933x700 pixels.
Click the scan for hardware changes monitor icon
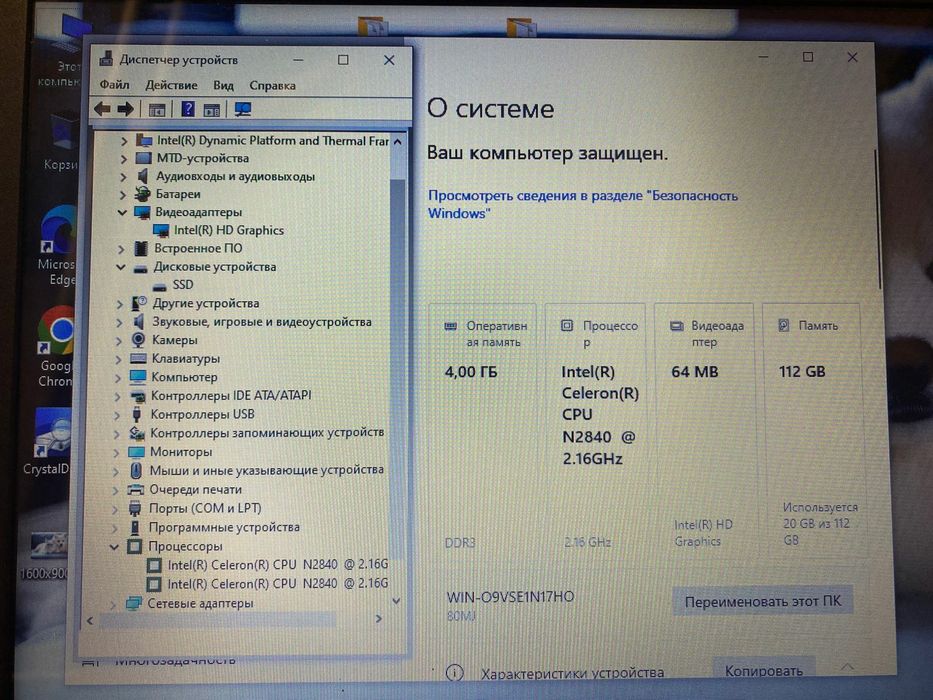(243, 109)
